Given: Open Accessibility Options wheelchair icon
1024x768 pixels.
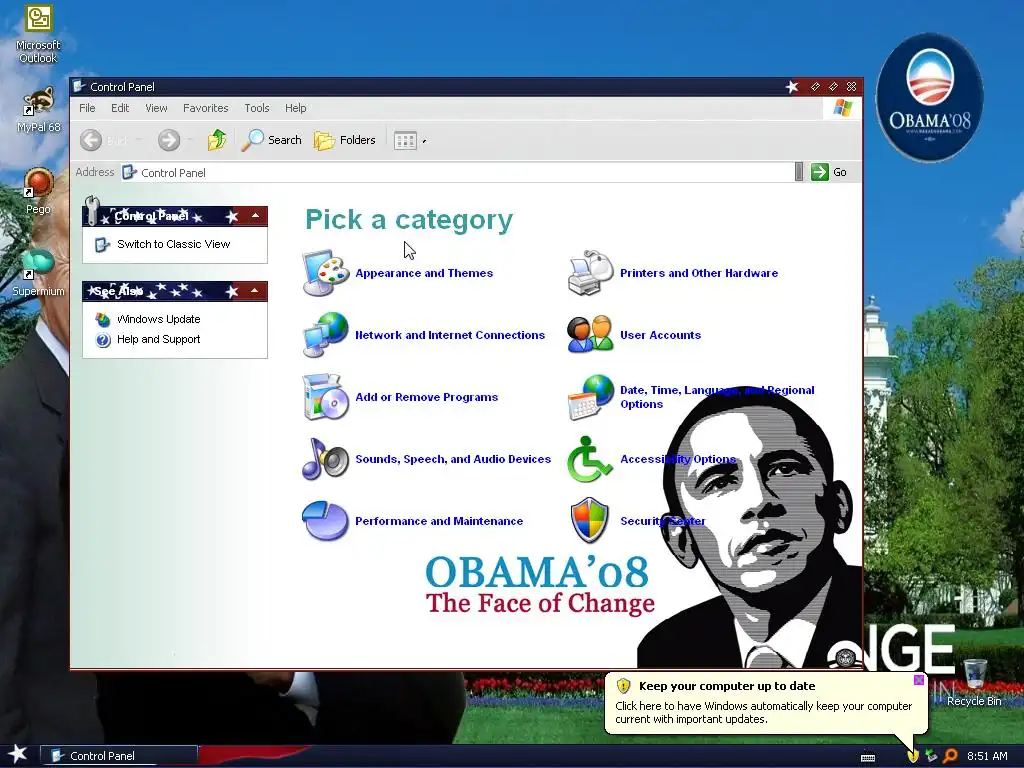Looking at the screenshot, I should [x=589, y=459].
